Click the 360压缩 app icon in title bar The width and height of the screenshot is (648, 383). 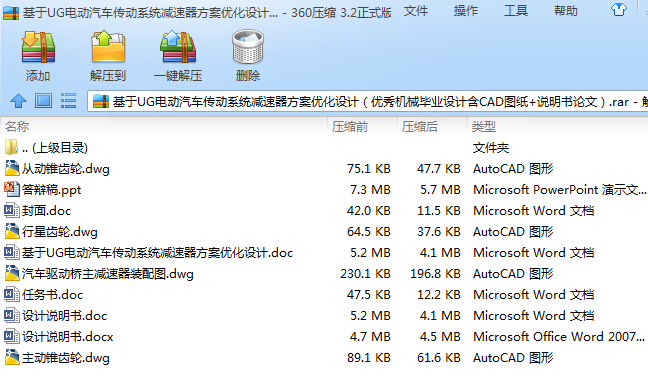coord(11,12)
